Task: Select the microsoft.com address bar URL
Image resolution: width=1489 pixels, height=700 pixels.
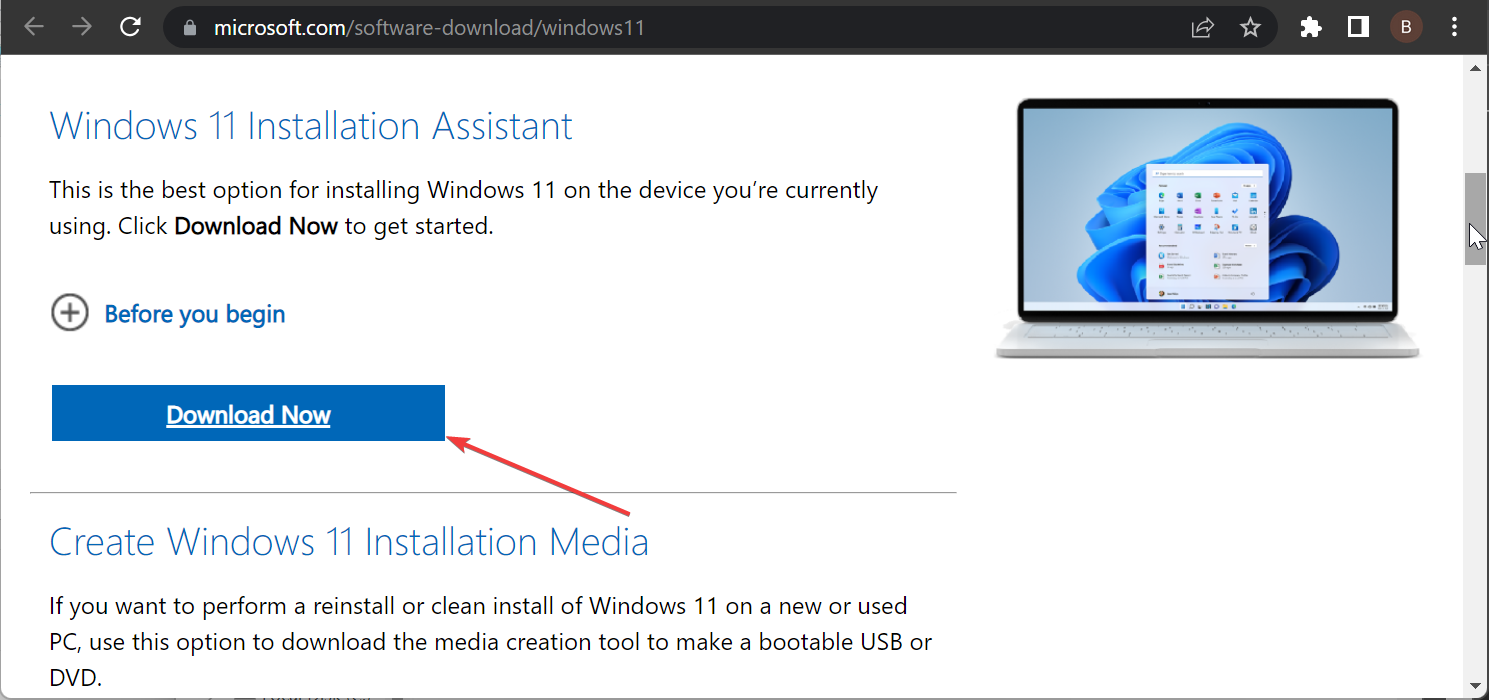Action: (x=429, y=28)
